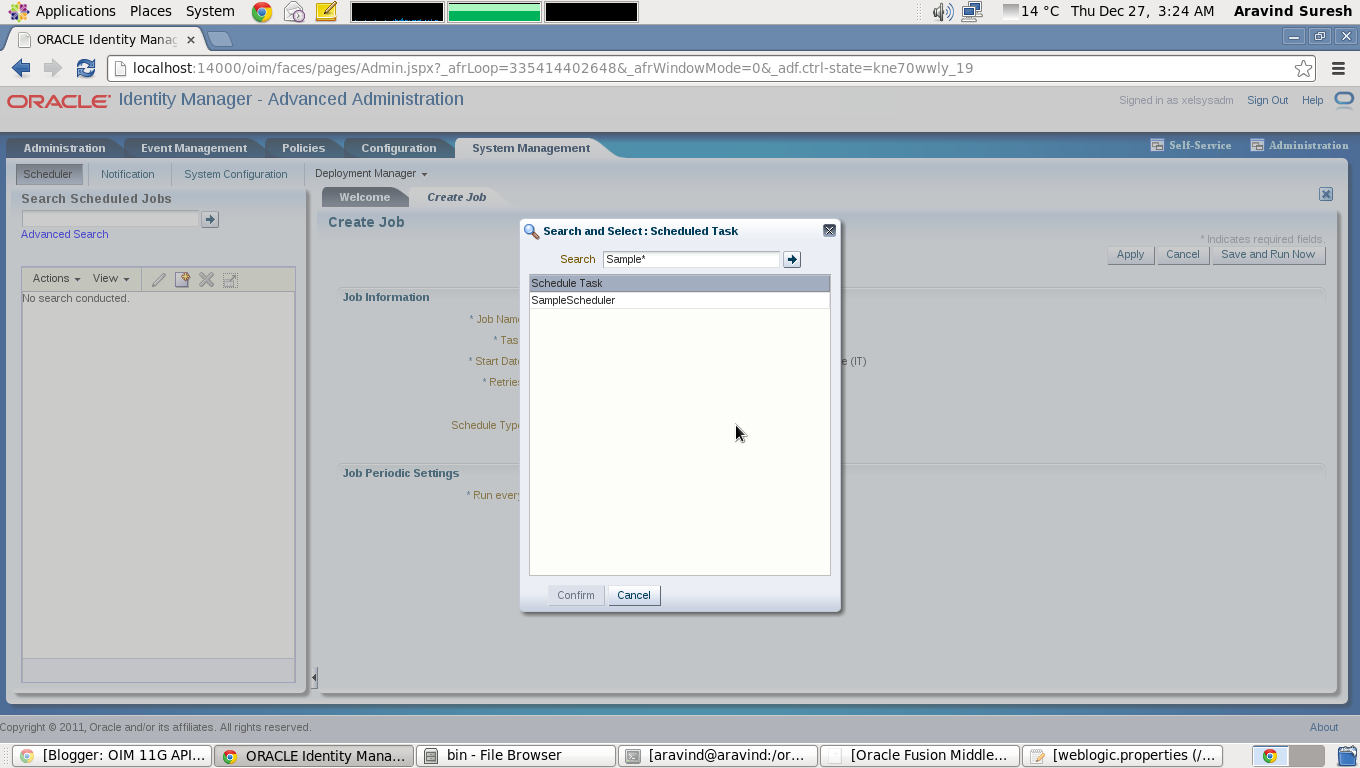The image size is (1360, 768).
Task: Switch to the Configuration tab
Action: coord(398,148)
